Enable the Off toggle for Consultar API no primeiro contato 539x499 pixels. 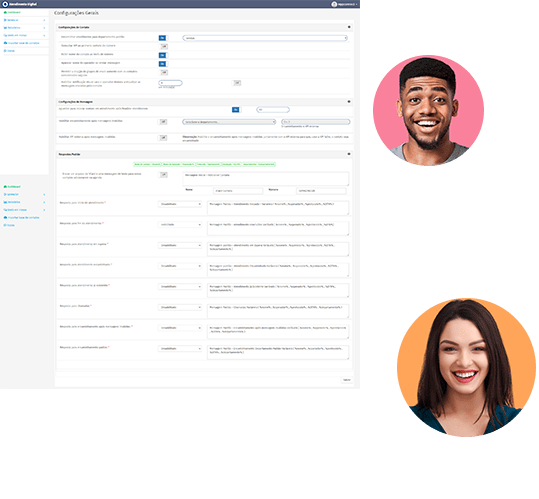click(164, 46)
